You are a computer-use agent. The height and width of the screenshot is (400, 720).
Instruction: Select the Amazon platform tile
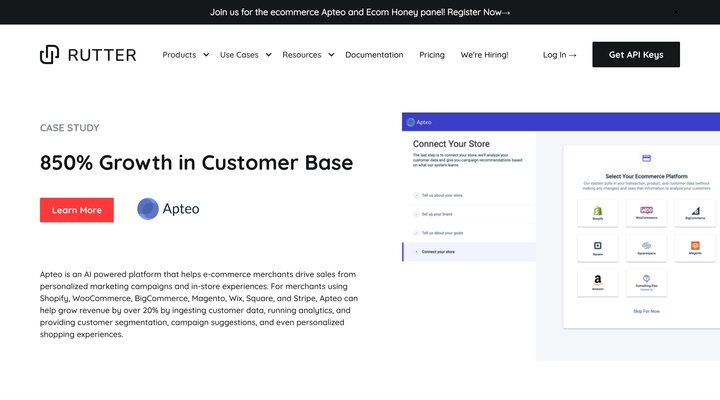pyautogui.click(x=598, y=282)
